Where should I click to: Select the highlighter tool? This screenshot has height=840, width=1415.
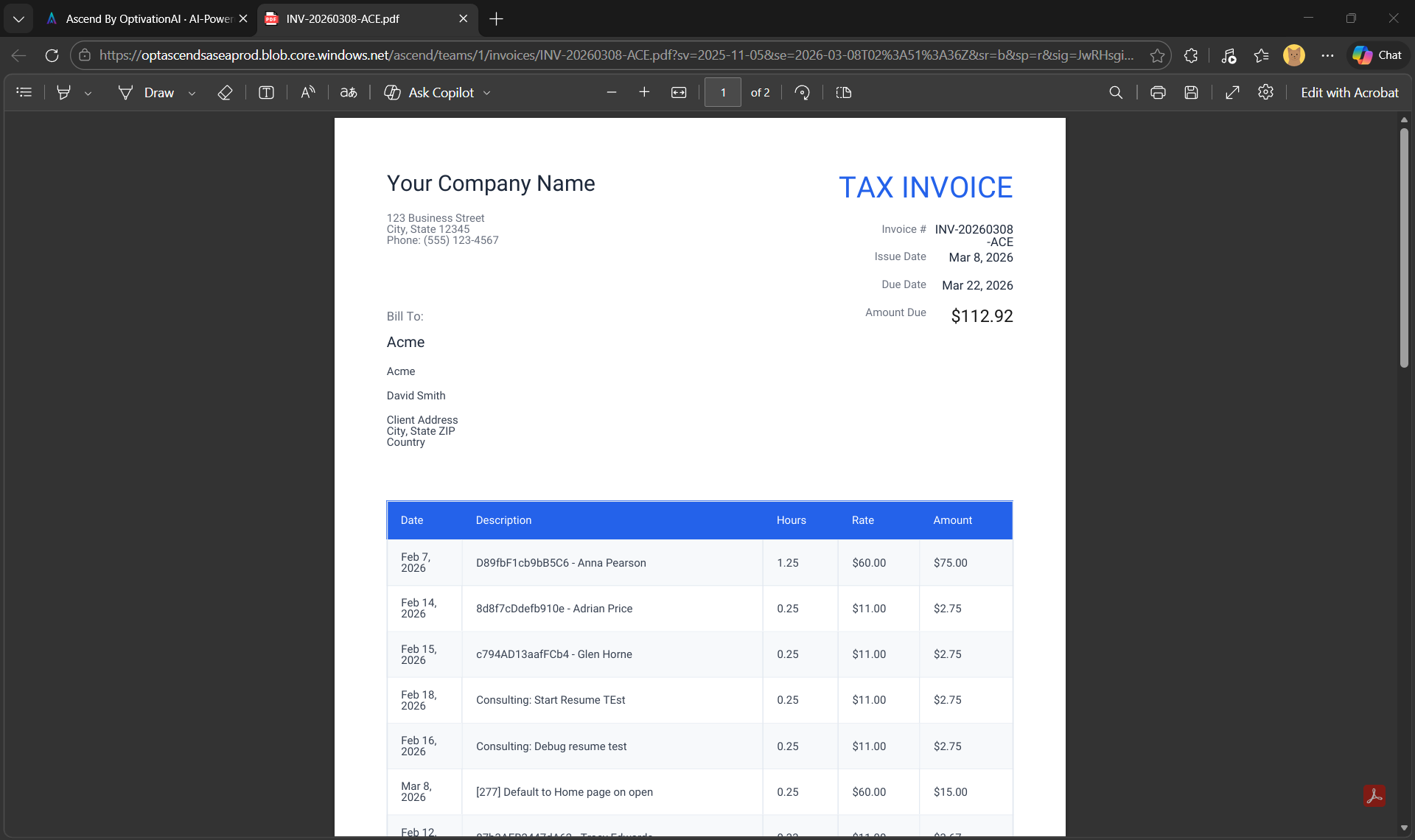[64, 92]
